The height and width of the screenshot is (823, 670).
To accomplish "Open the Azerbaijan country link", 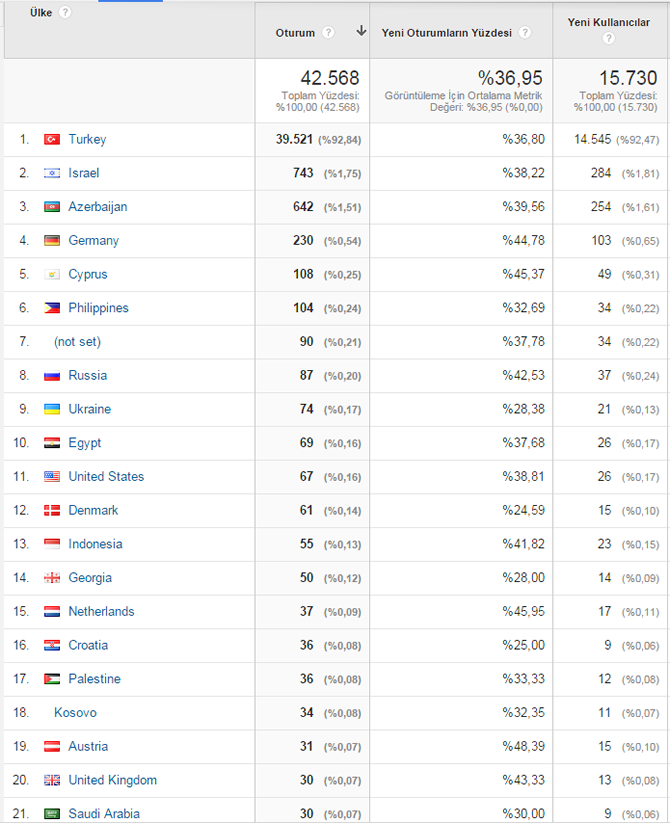I will coord(97,207).
